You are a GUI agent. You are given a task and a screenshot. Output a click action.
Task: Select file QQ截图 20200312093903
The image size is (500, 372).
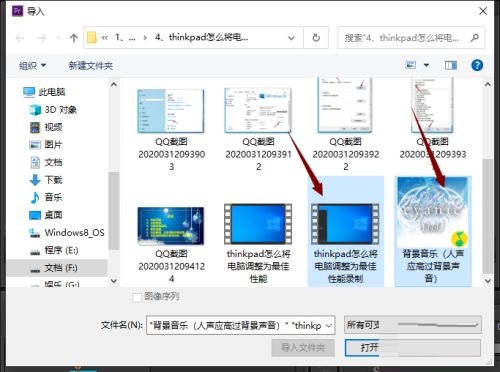coord(171,130)
